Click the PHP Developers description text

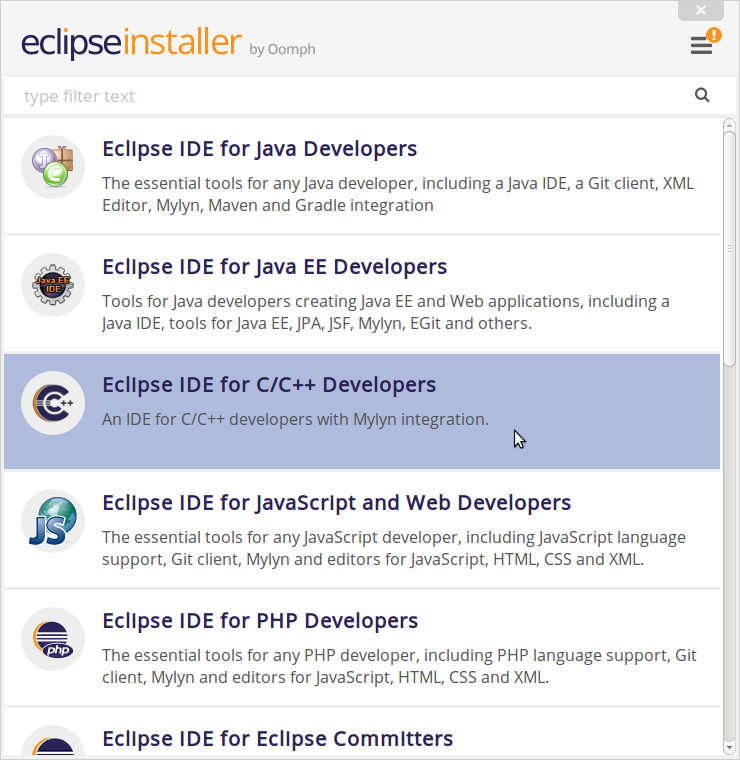[x=399, y=667]
